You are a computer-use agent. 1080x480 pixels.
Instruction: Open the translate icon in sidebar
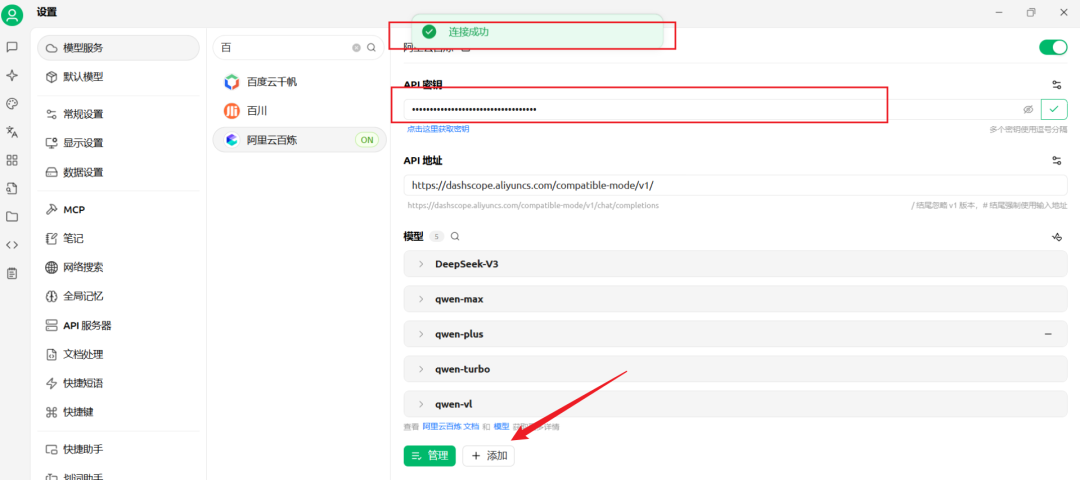(12, 132)
